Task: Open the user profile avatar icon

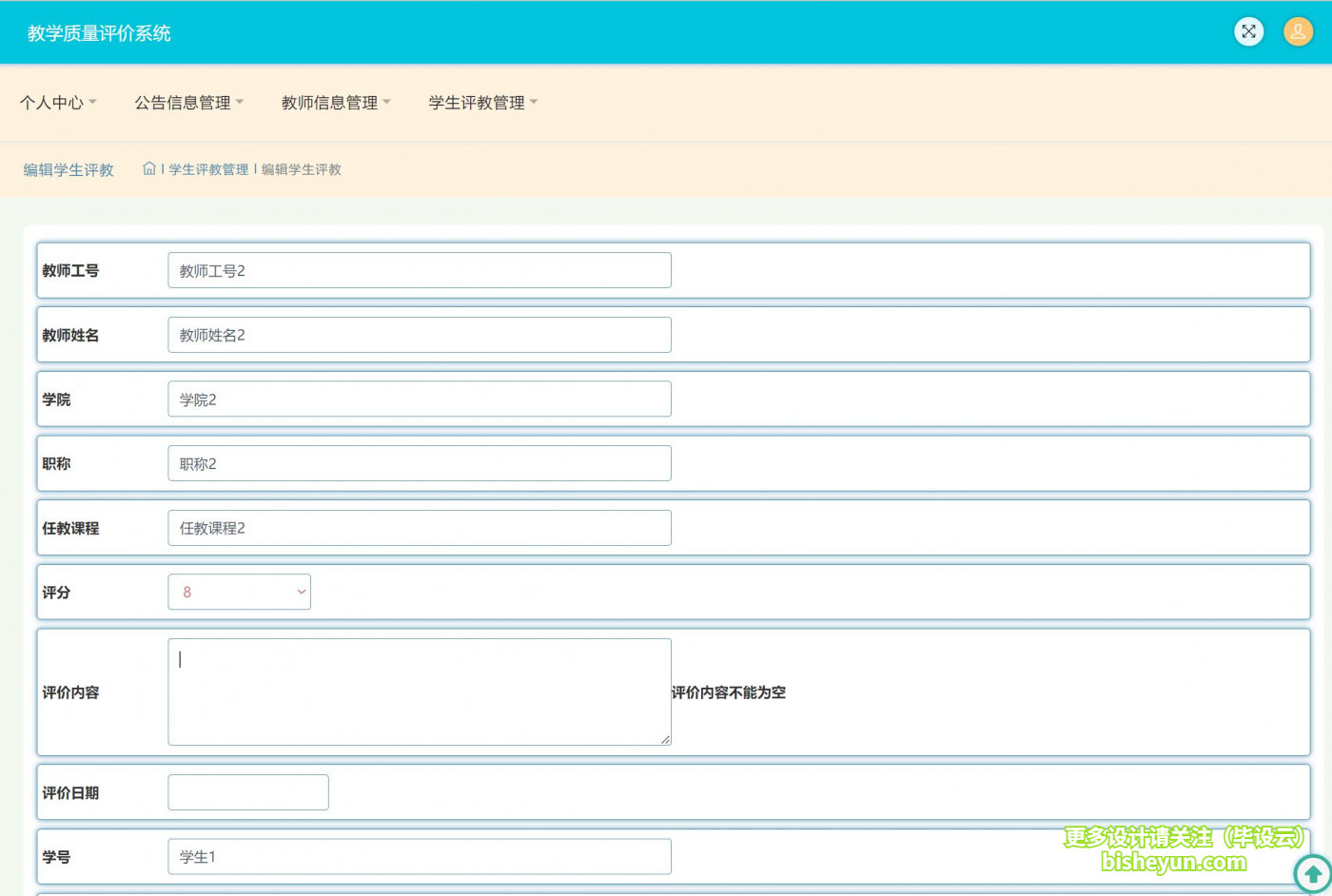Action: click(1298, 31)
